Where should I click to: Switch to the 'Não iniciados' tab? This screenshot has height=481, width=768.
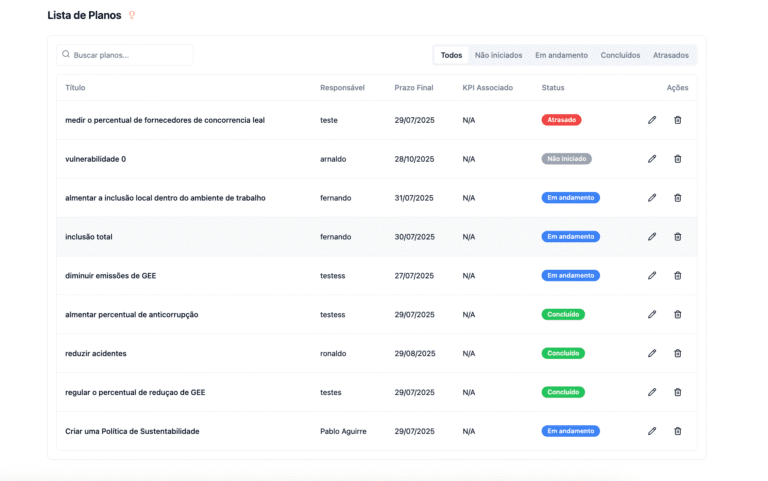click(x=498, y=55)
